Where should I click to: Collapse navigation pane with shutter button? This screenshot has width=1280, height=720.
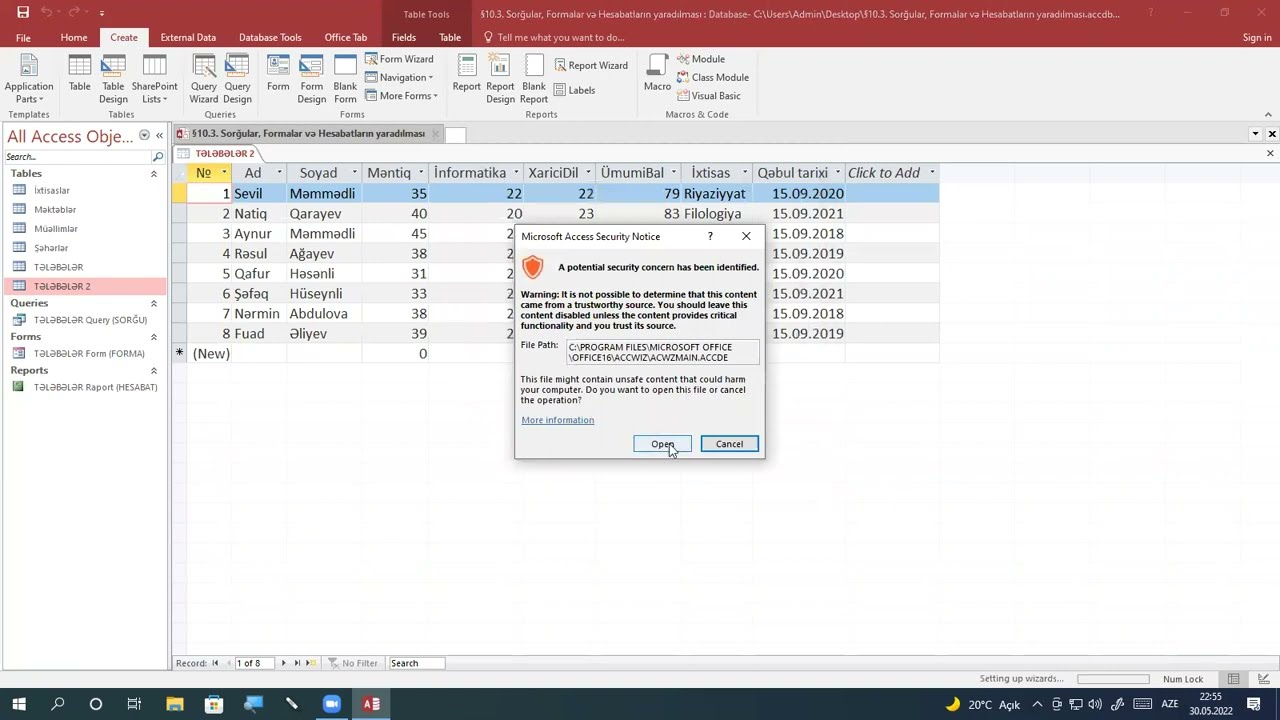159,136
